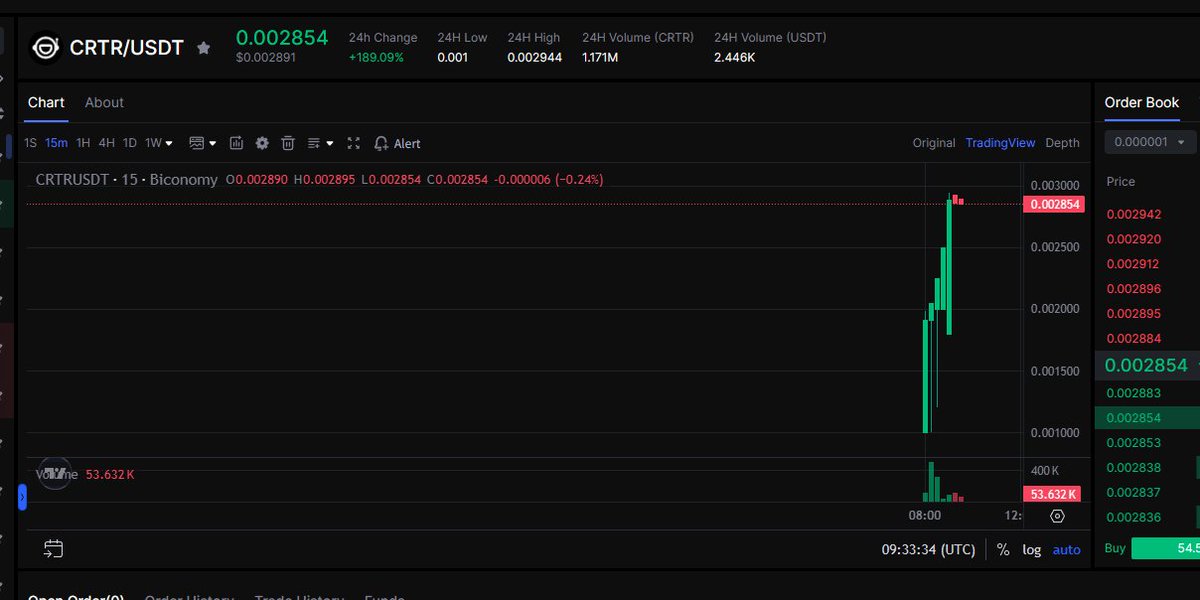
Task: Click the CRTRUSDT · 15 · Biconomy chart legend
Action: tap(126, 180)
